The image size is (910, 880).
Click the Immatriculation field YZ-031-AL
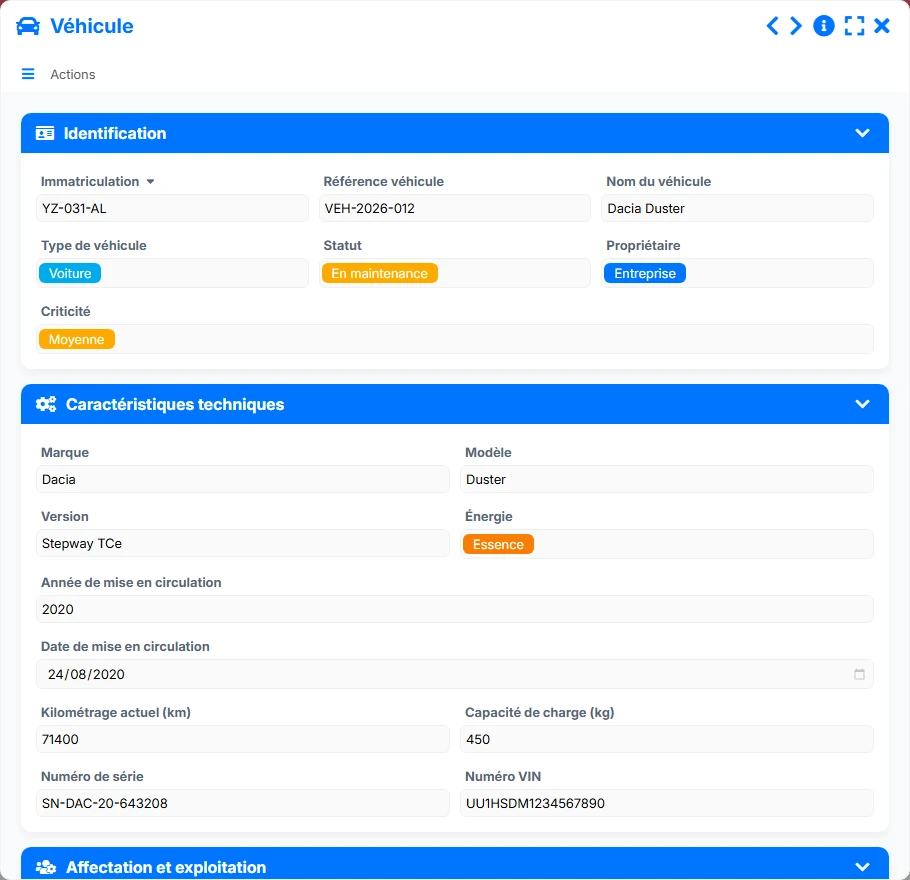172,208
